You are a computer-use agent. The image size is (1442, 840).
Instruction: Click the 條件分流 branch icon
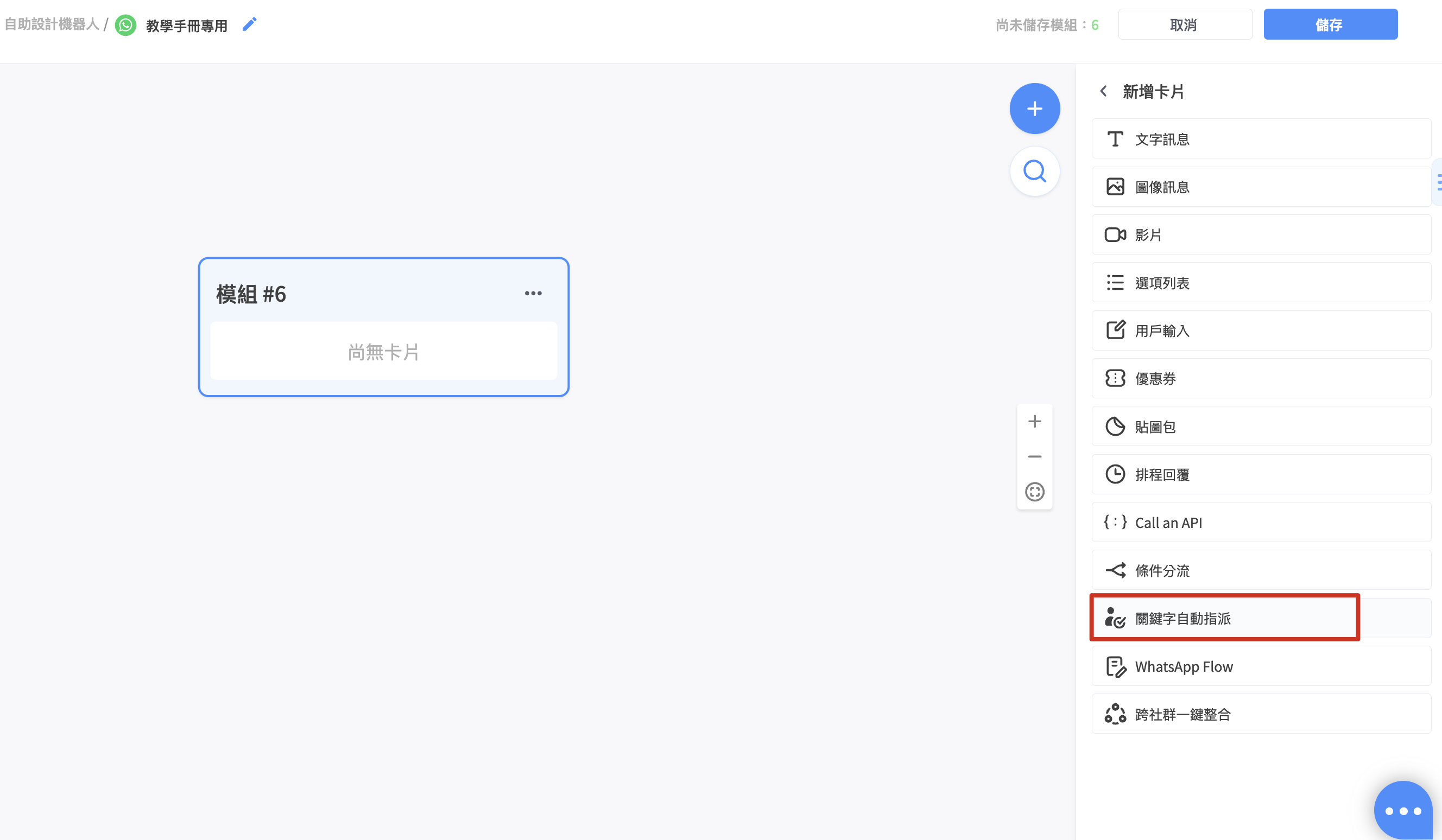click(x=1115, y=570)
